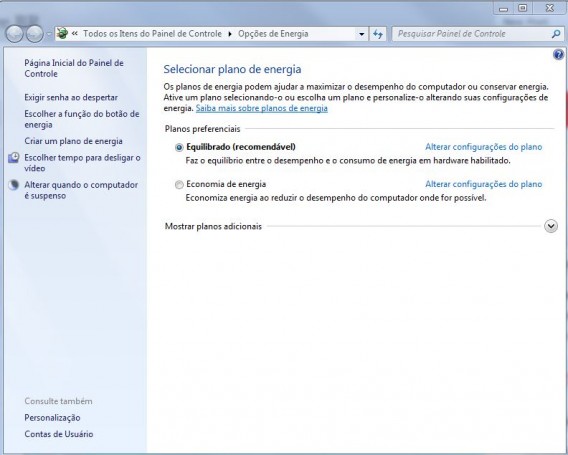Expand 'Mostrar planos adicionais' chevron
This screenshot has height=455, width=568.
pos(551,226)
